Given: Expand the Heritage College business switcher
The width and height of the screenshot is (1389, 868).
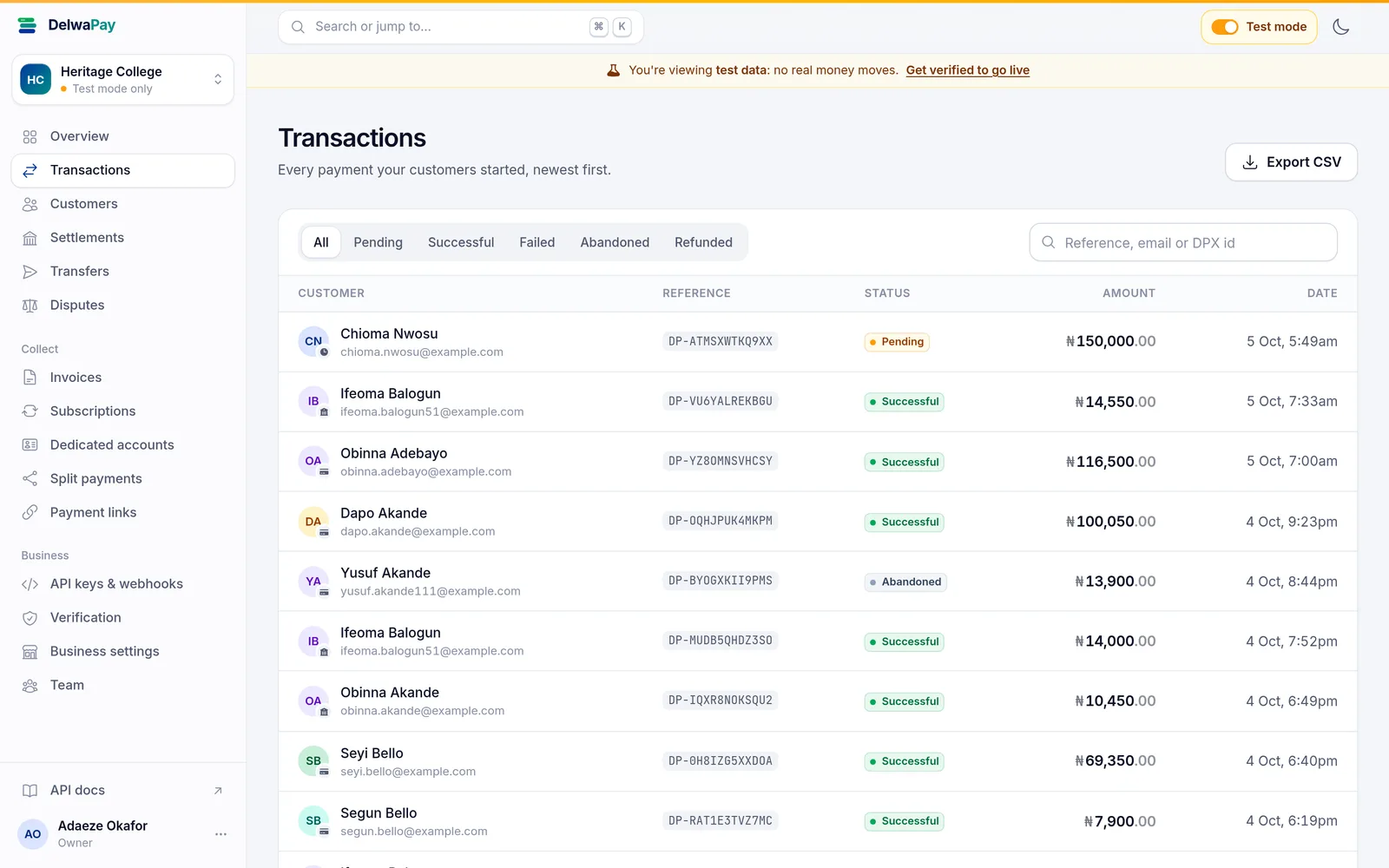Looking at the screenshot, I should pos(123,80).
